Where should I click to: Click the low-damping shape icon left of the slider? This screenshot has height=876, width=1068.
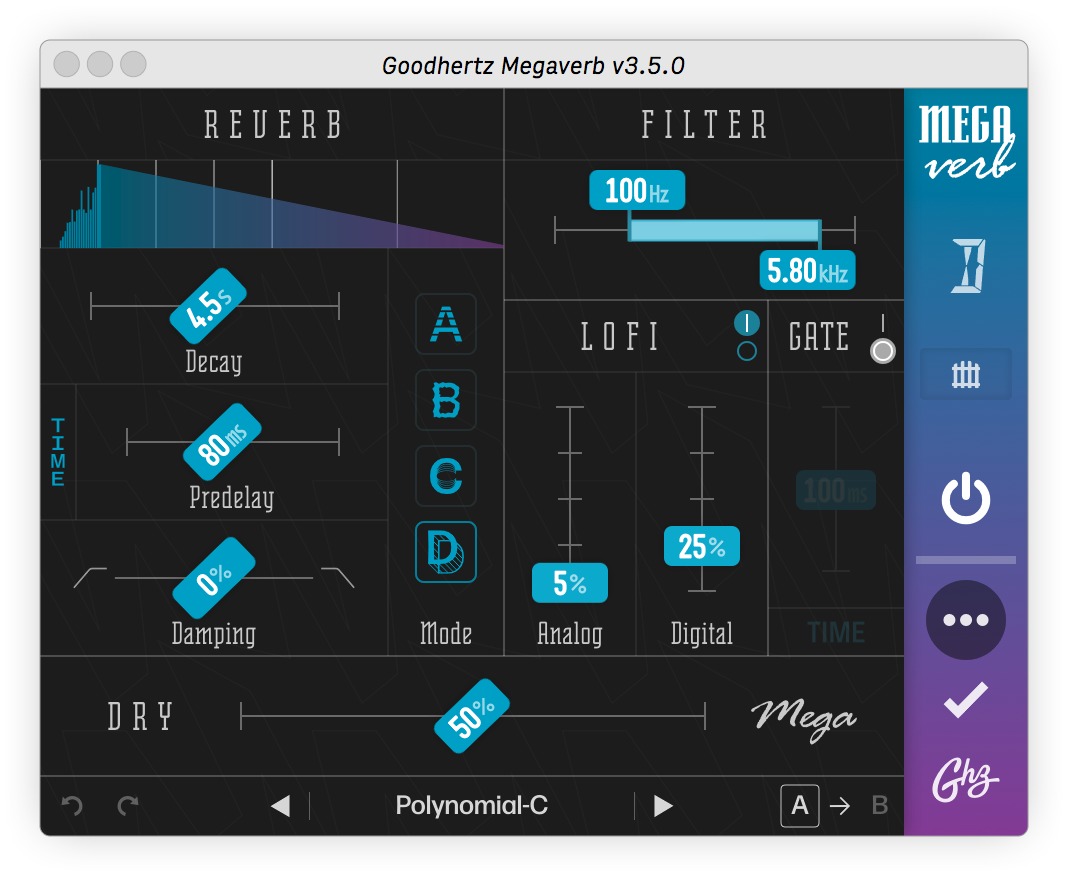click(90, 578)
